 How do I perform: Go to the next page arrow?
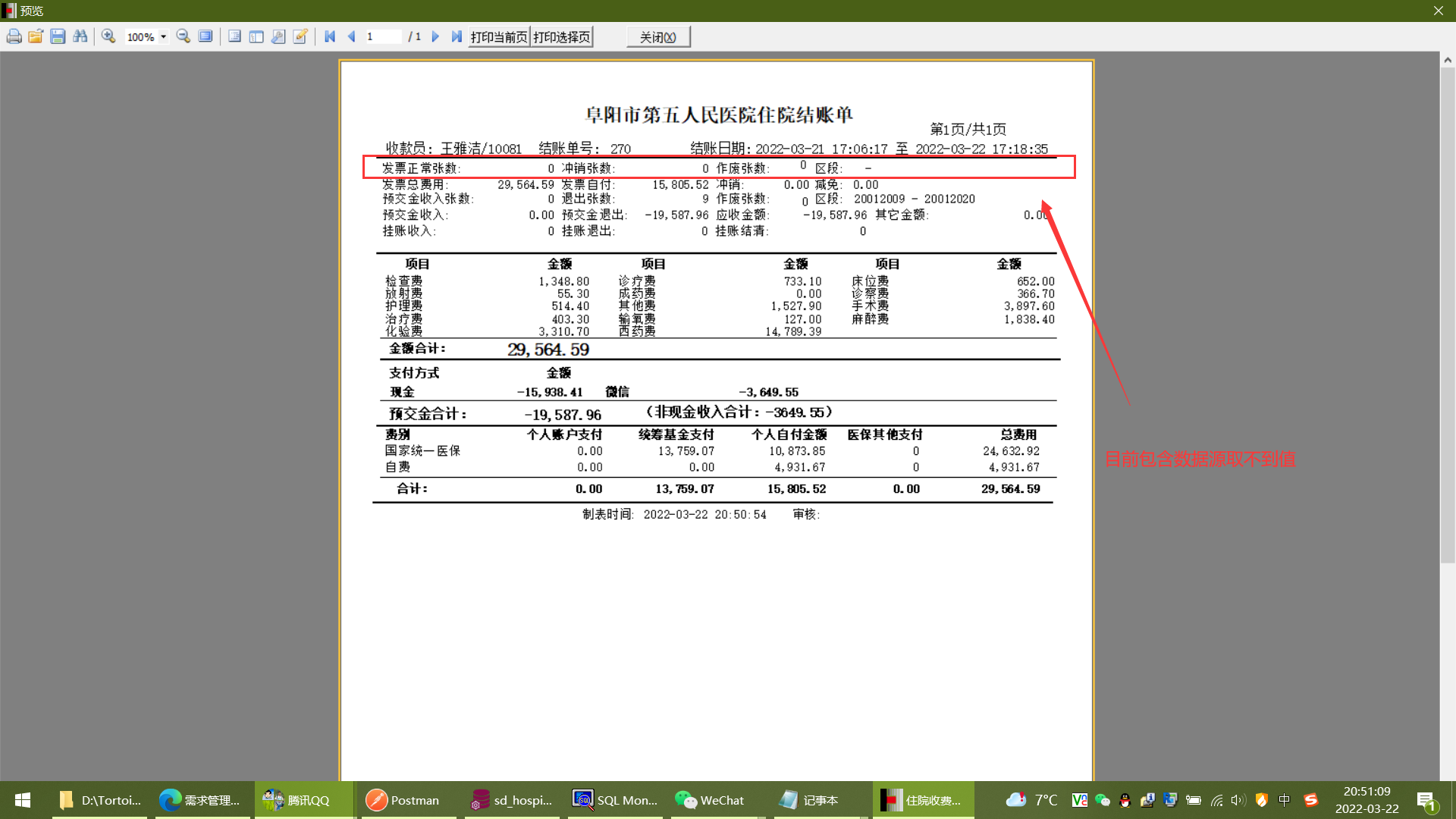click(435, 36)
